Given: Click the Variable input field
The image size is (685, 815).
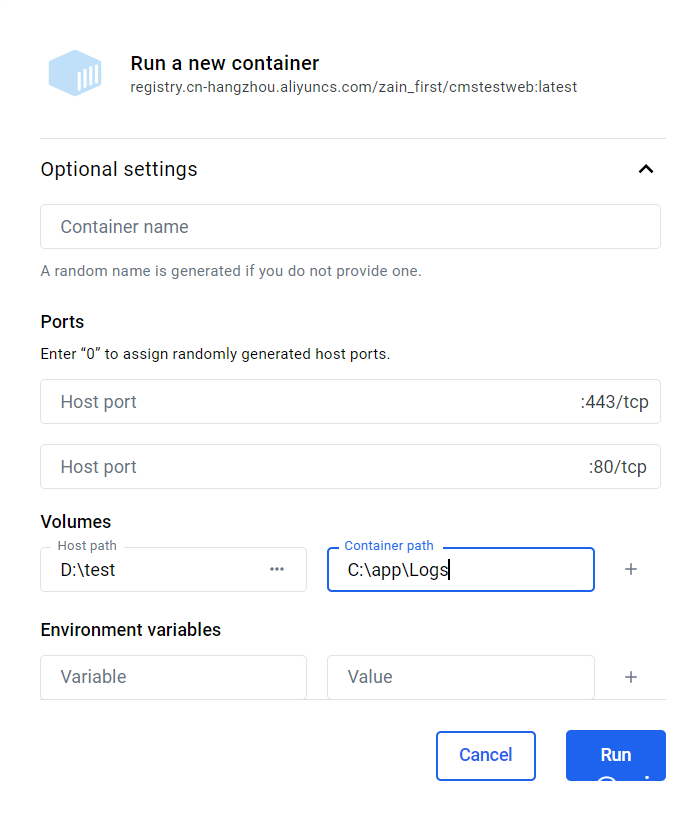Looking at the screenshot, I should 173,677.
